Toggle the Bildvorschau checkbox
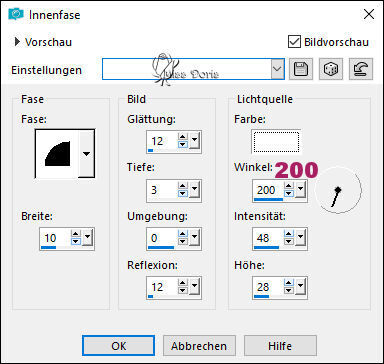This screenshot has width=384, height=364. pos(294,42)
